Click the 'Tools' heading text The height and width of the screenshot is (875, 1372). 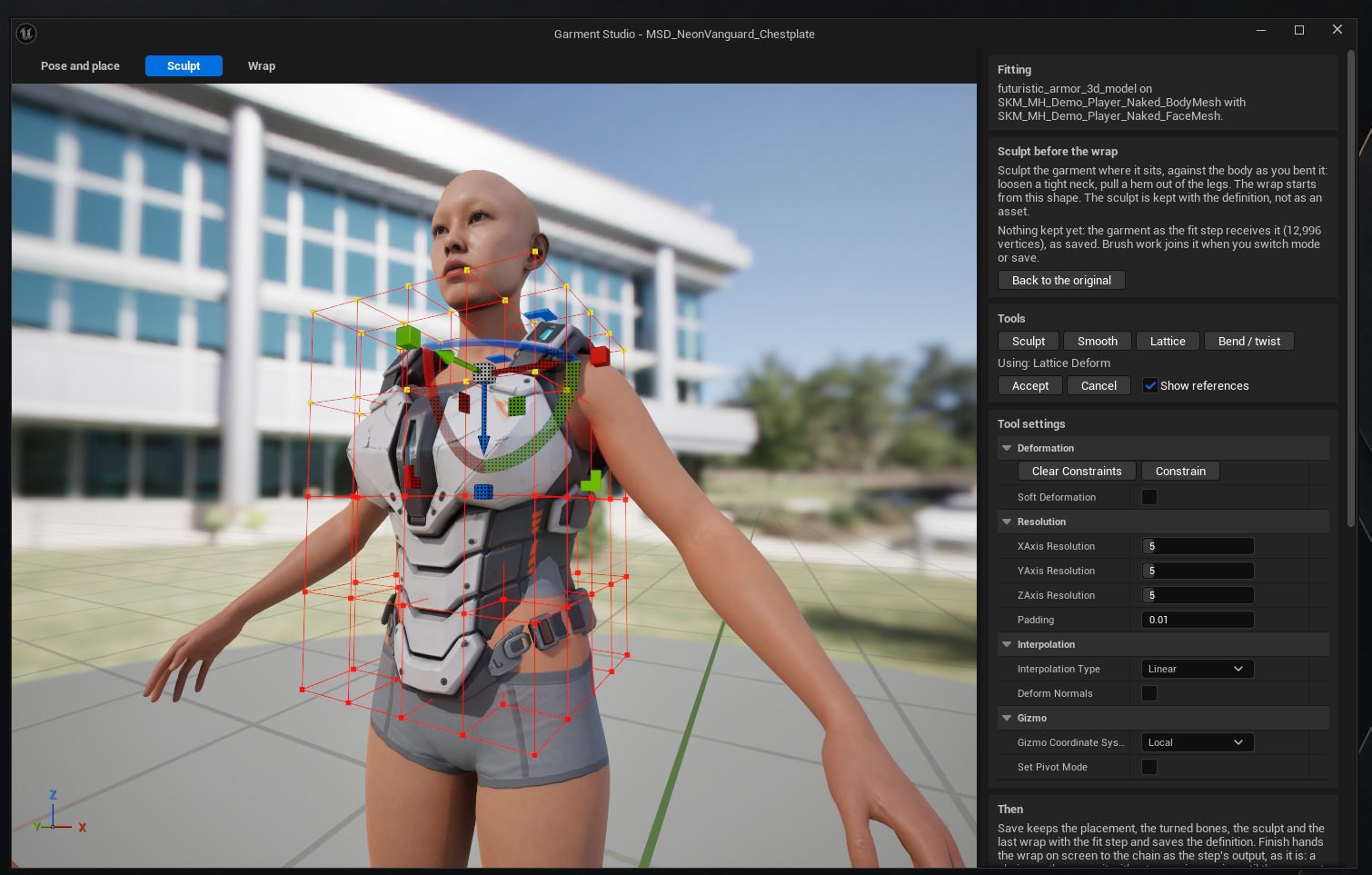1011,318
